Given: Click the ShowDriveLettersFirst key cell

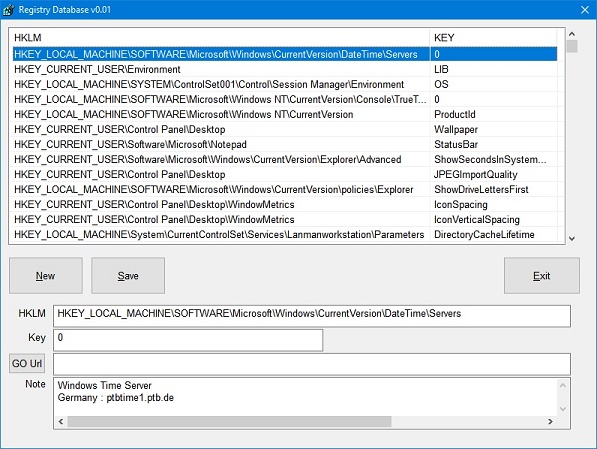Looking at the screenshot, I should pos(493,189).
